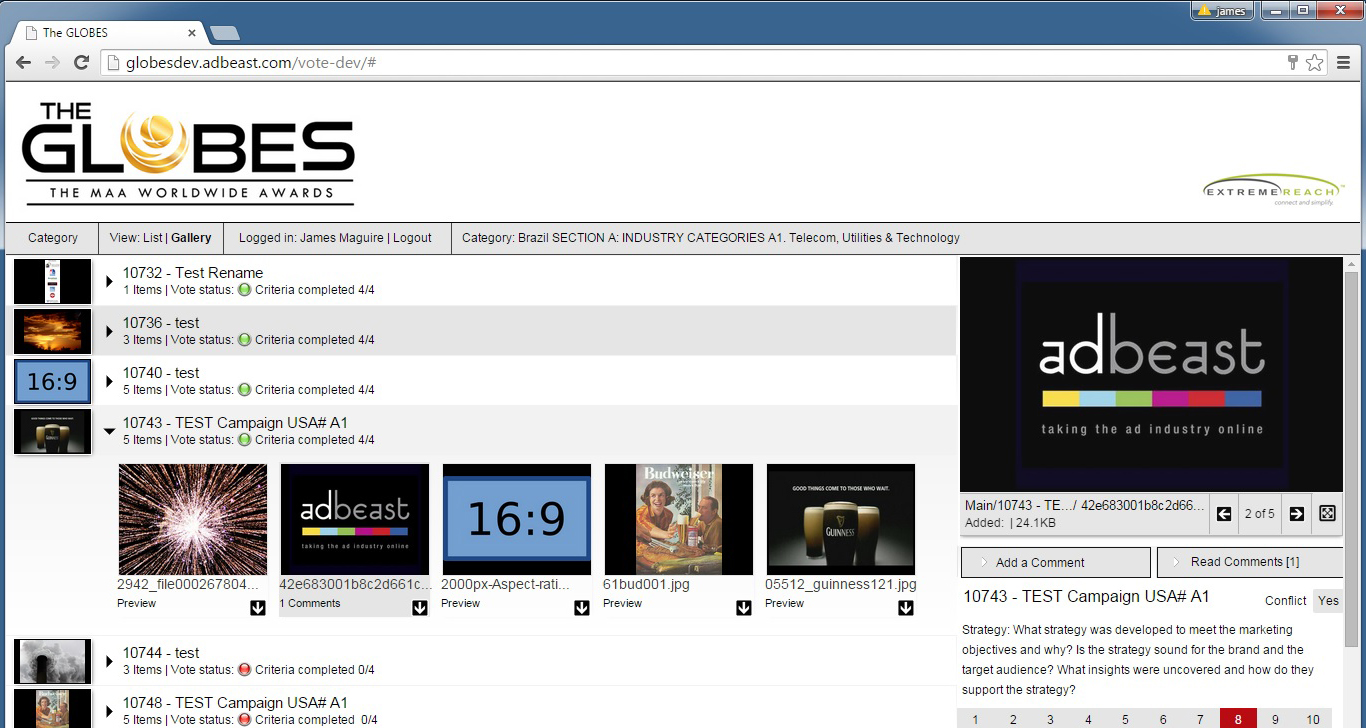Screen dimensions: 1366x728
Task: Download 05512_guinness121.jpg with its arrow icon
Action: [x=906, y=607]
